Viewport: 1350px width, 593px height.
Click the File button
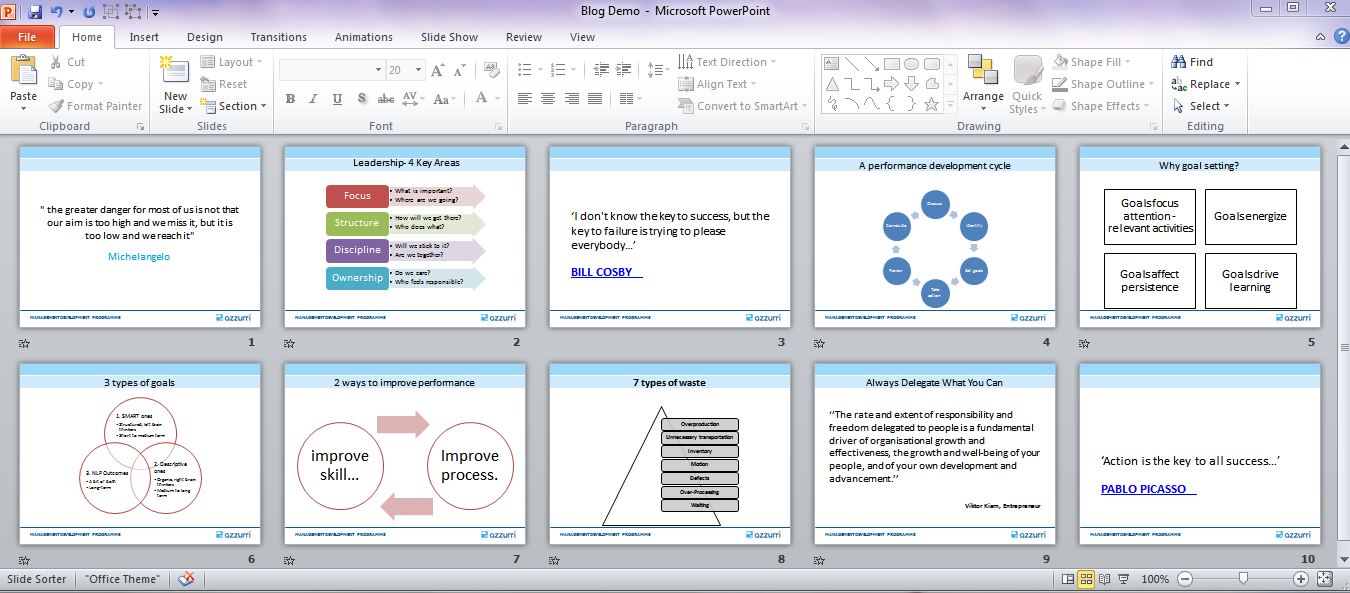pyautogui.click(x=27, y=37)
